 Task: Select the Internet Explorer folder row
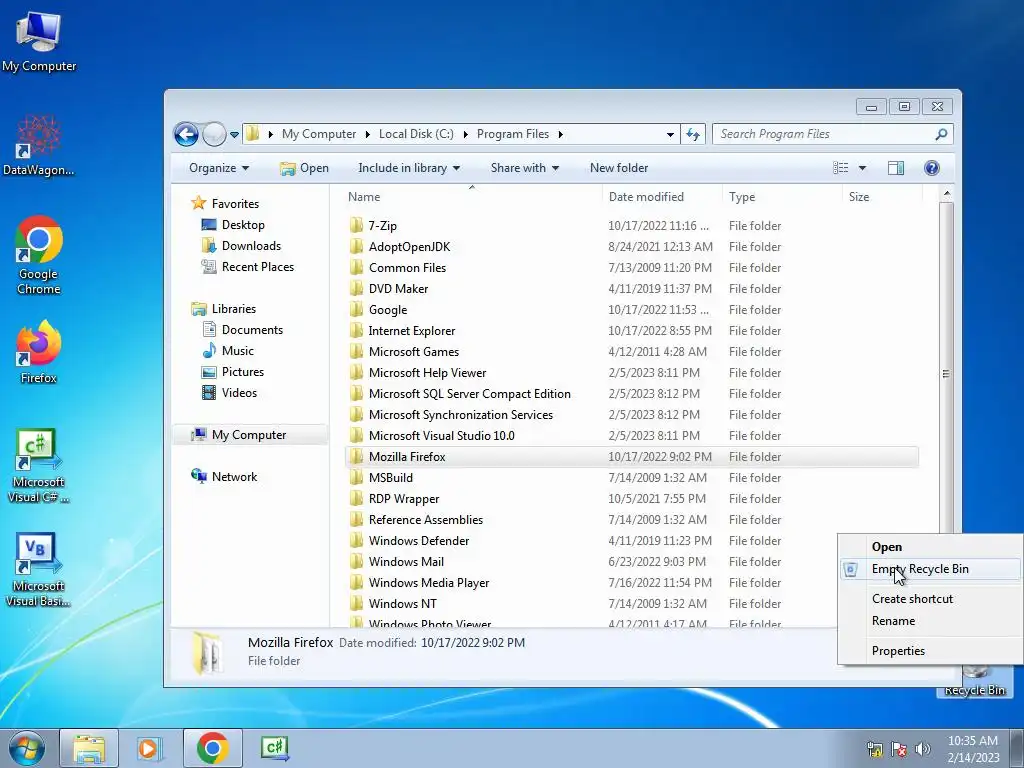[632, 330]
